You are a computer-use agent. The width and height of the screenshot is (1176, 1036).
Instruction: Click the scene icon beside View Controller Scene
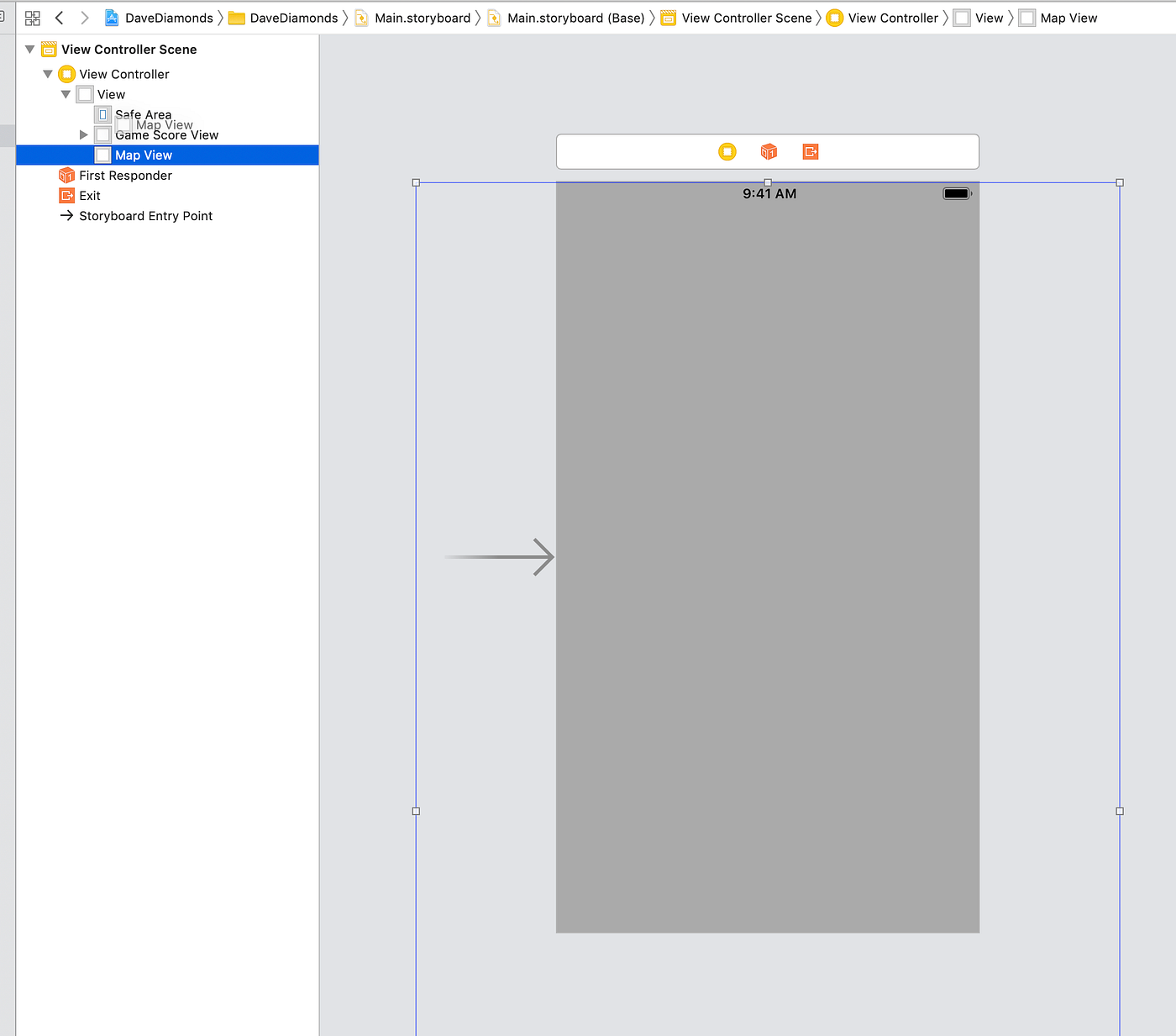tap(50, 50)
